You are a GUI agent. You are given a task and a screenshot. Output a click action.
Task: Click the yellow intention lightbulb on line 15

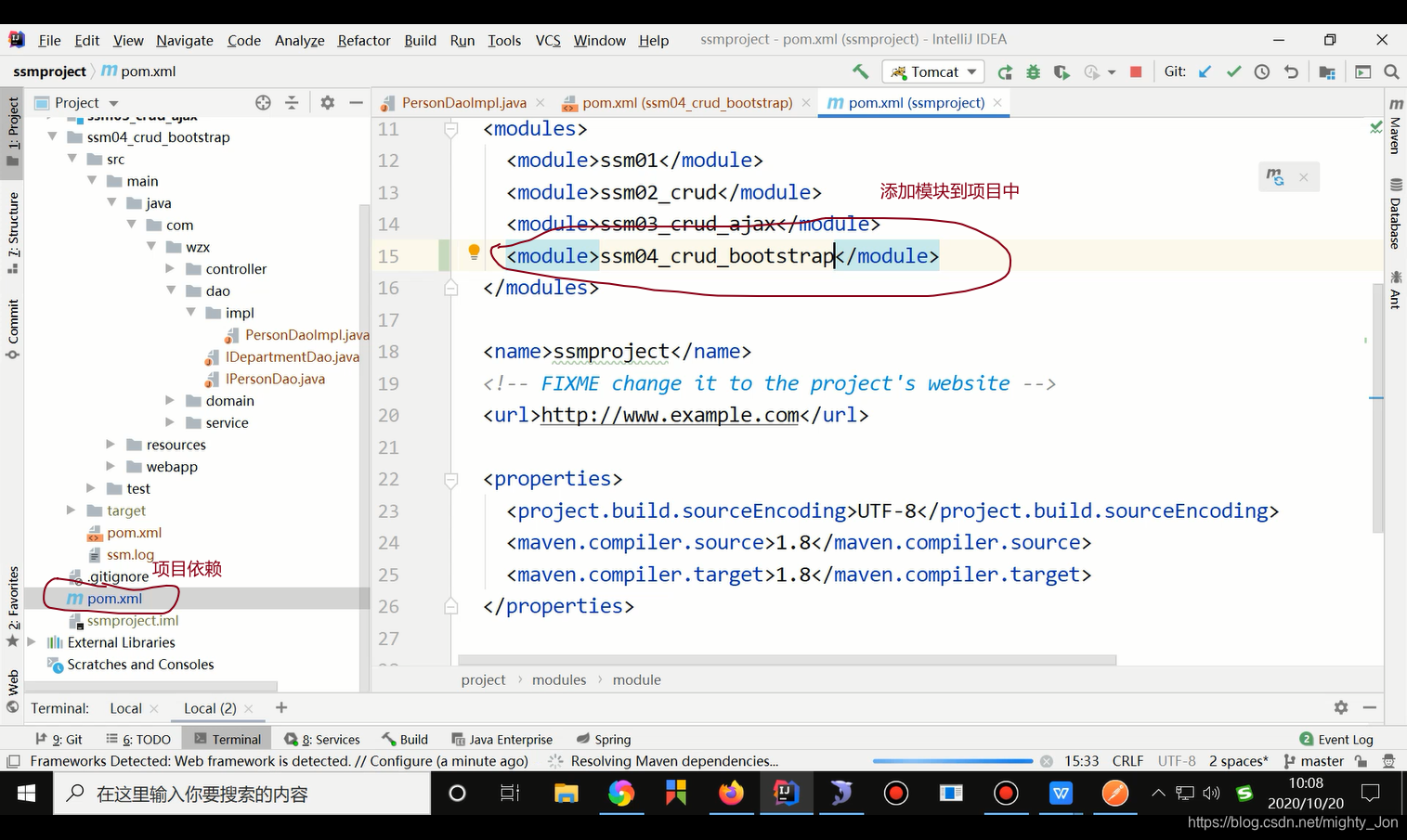(x=474, y=252)
